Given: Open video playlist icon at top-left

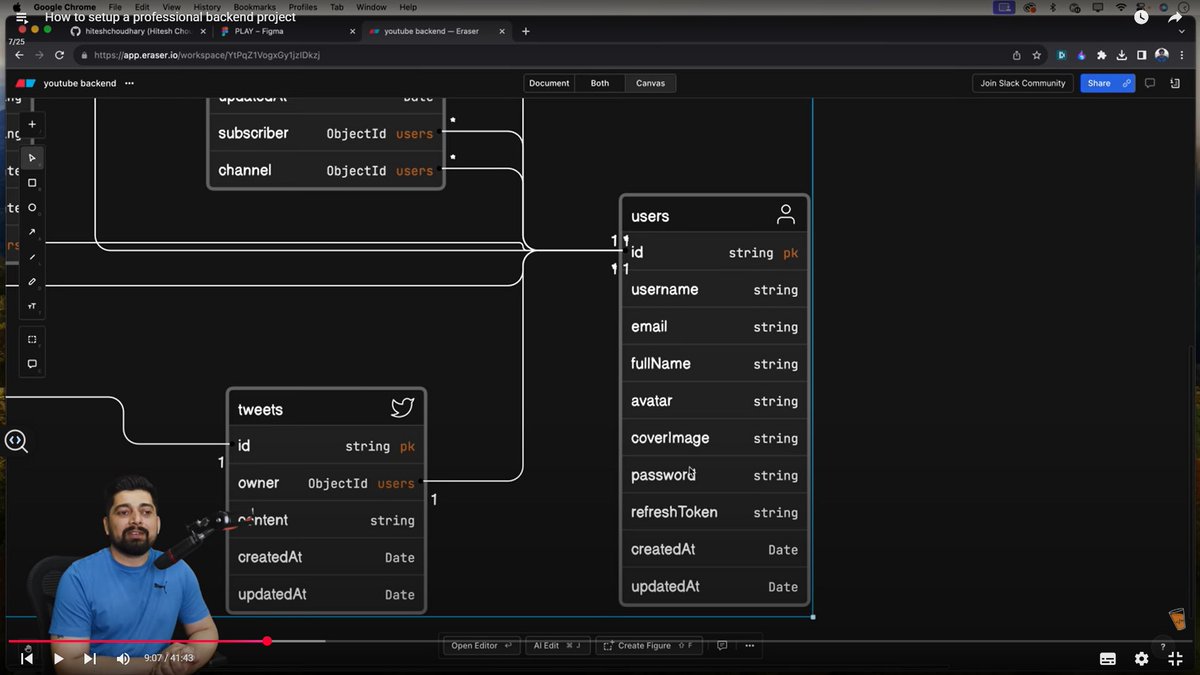Looking at the screenshot, I should tap(21, 18).
